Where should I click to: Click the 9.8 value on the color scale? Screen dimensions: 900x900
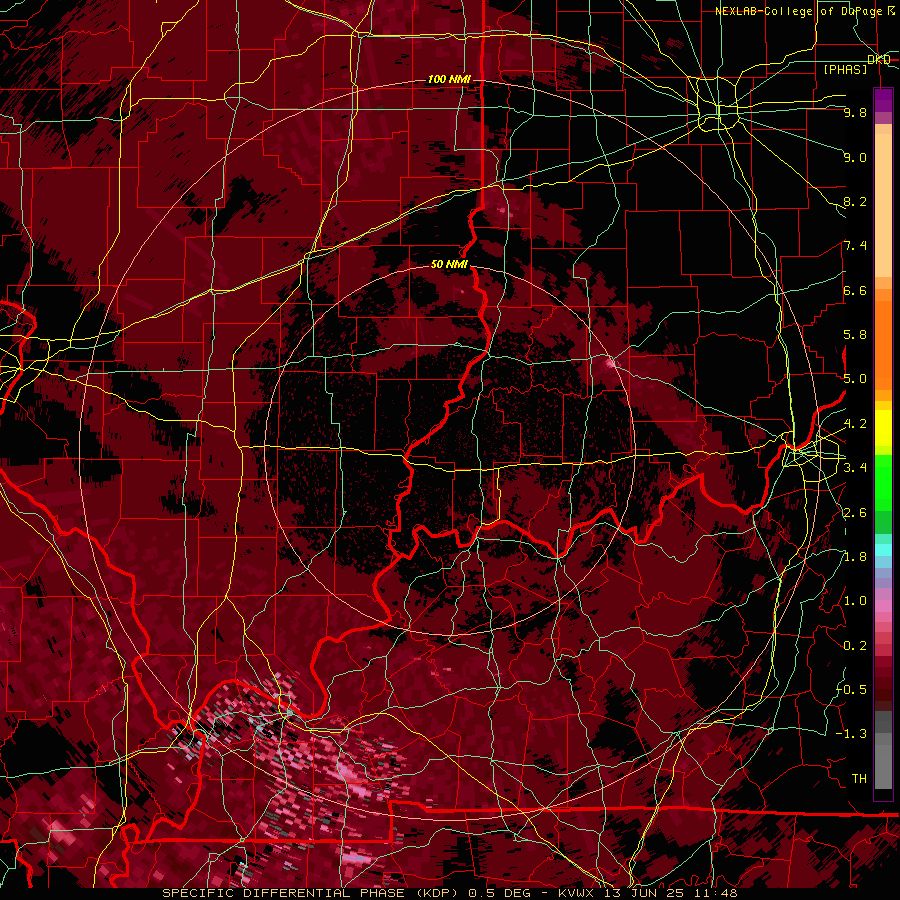coord(855,112)
